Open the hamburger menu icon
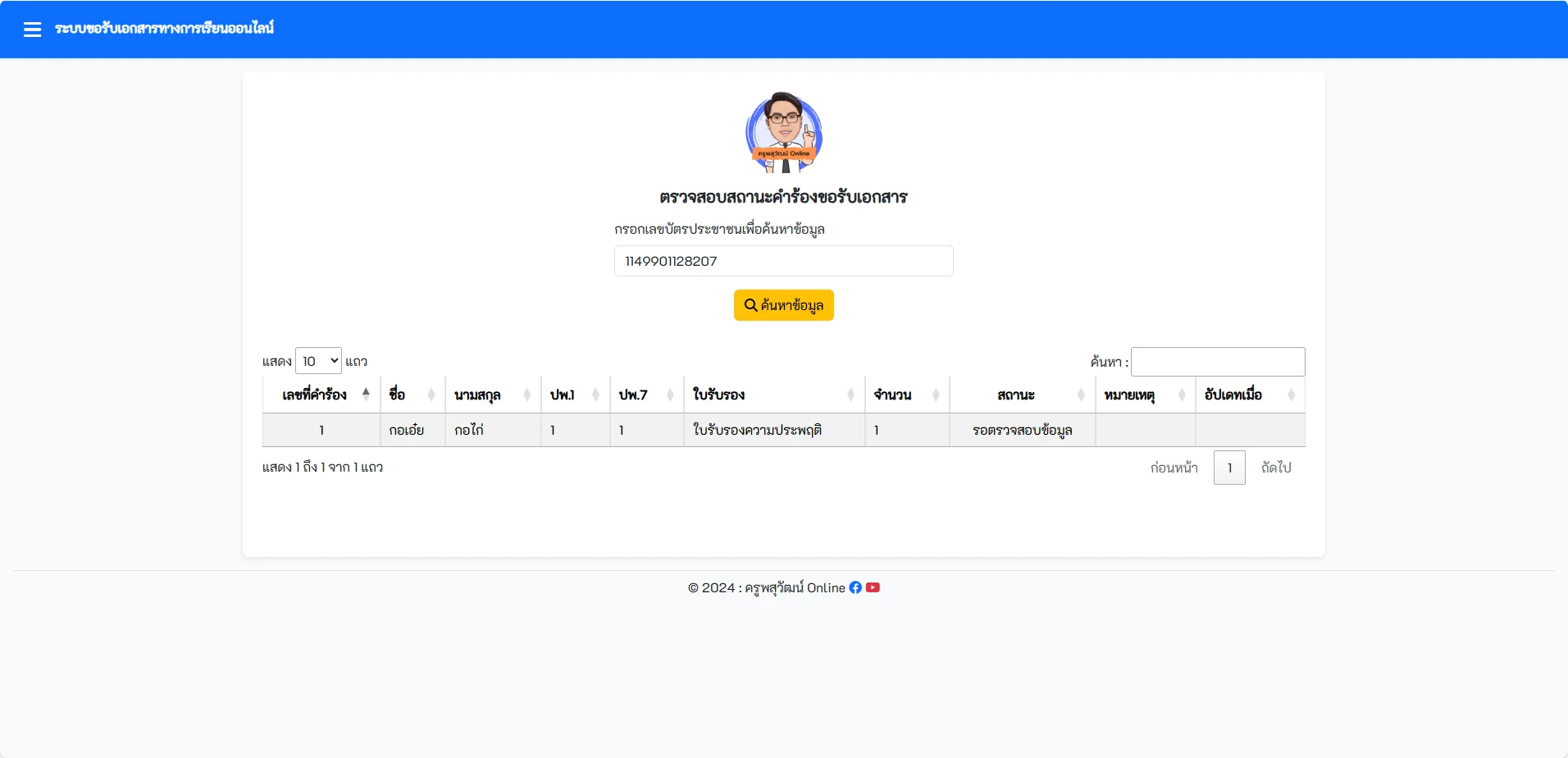The width and height of the screenshot is (1568, 758). [32, 30]
